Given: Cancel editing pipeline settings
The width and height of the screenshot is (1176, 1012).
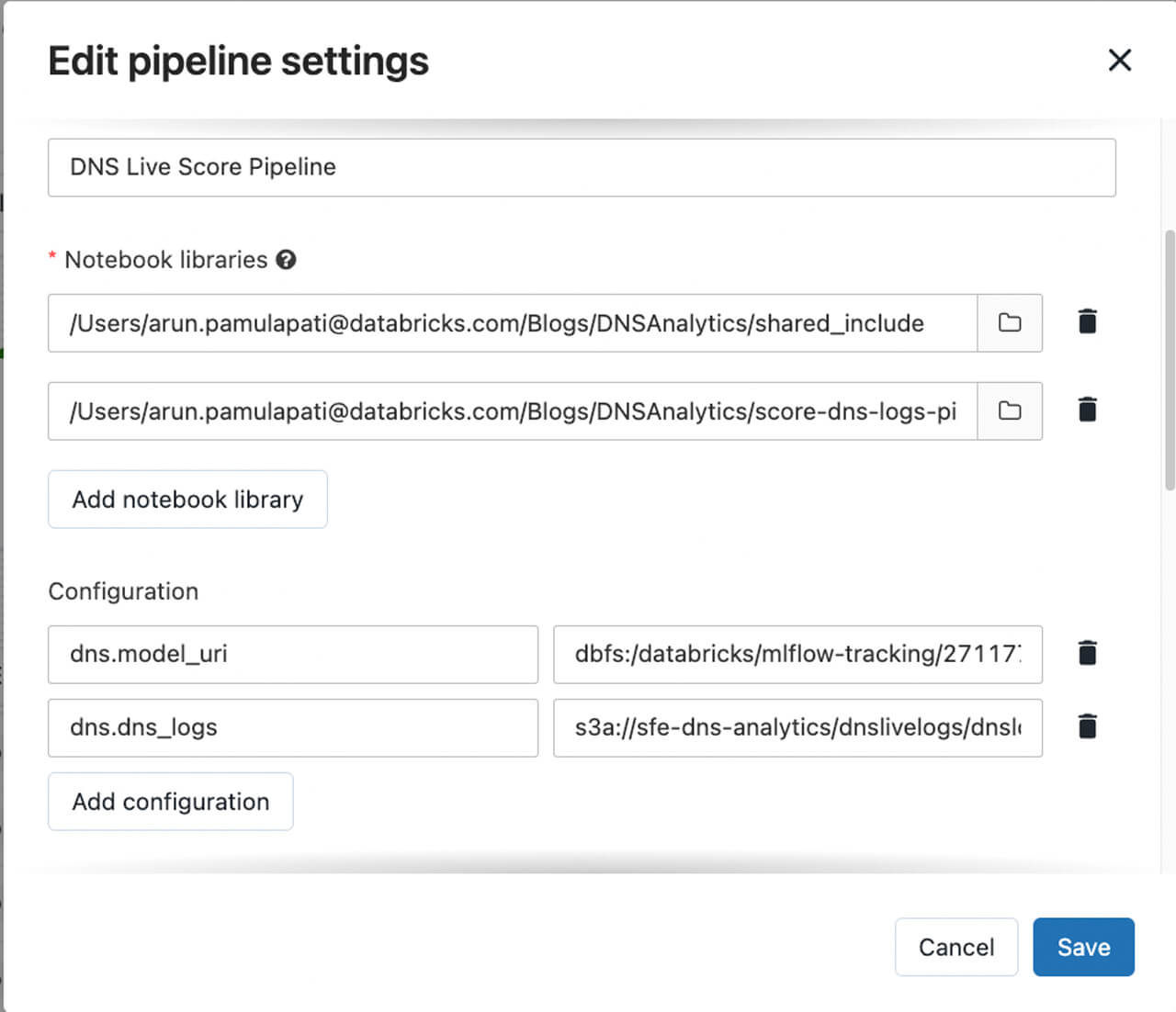Looking at the screenshot, I should click(x=955, y=947).
